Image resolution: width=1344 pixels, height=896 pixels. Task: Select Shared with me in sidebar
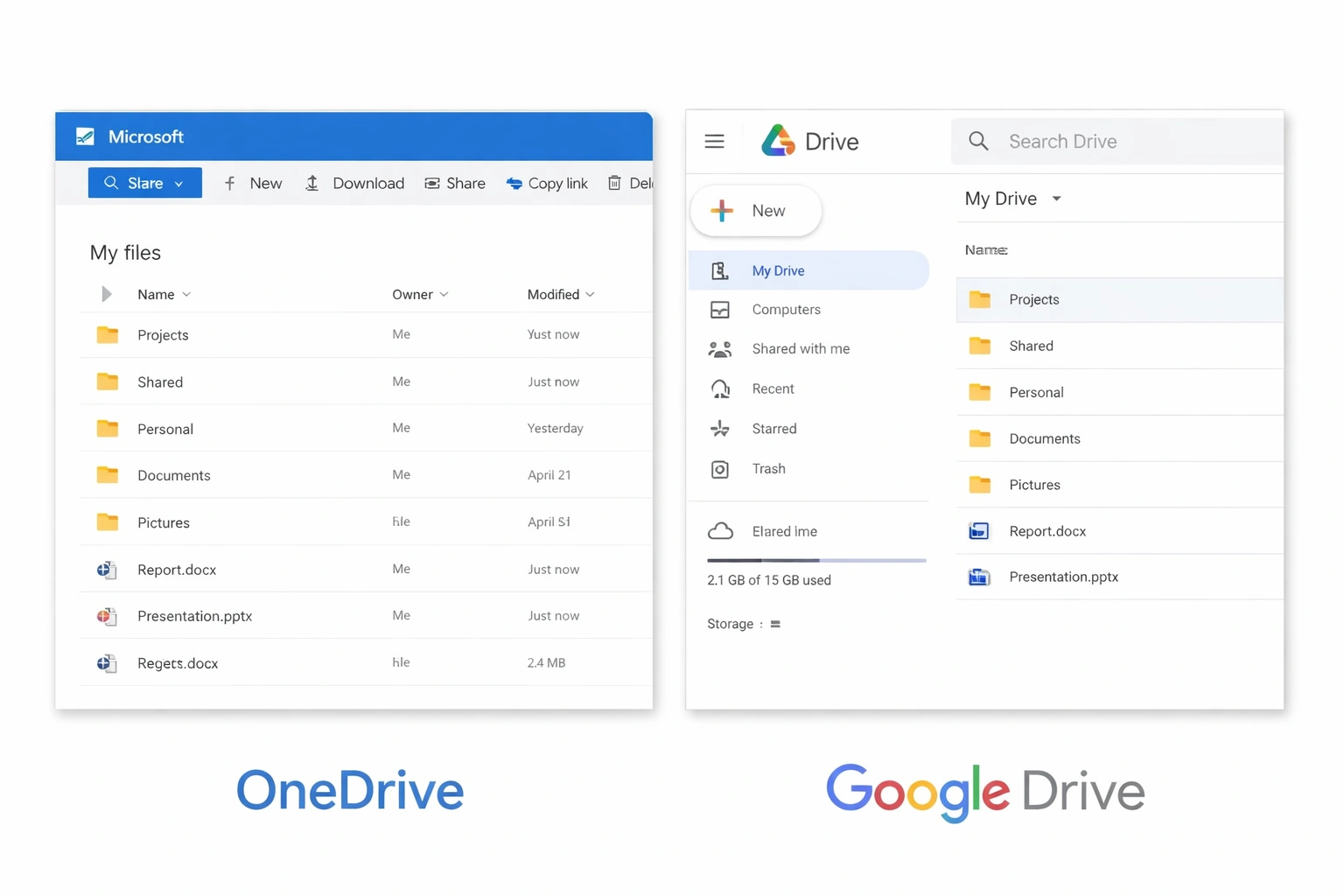[801, 348]
